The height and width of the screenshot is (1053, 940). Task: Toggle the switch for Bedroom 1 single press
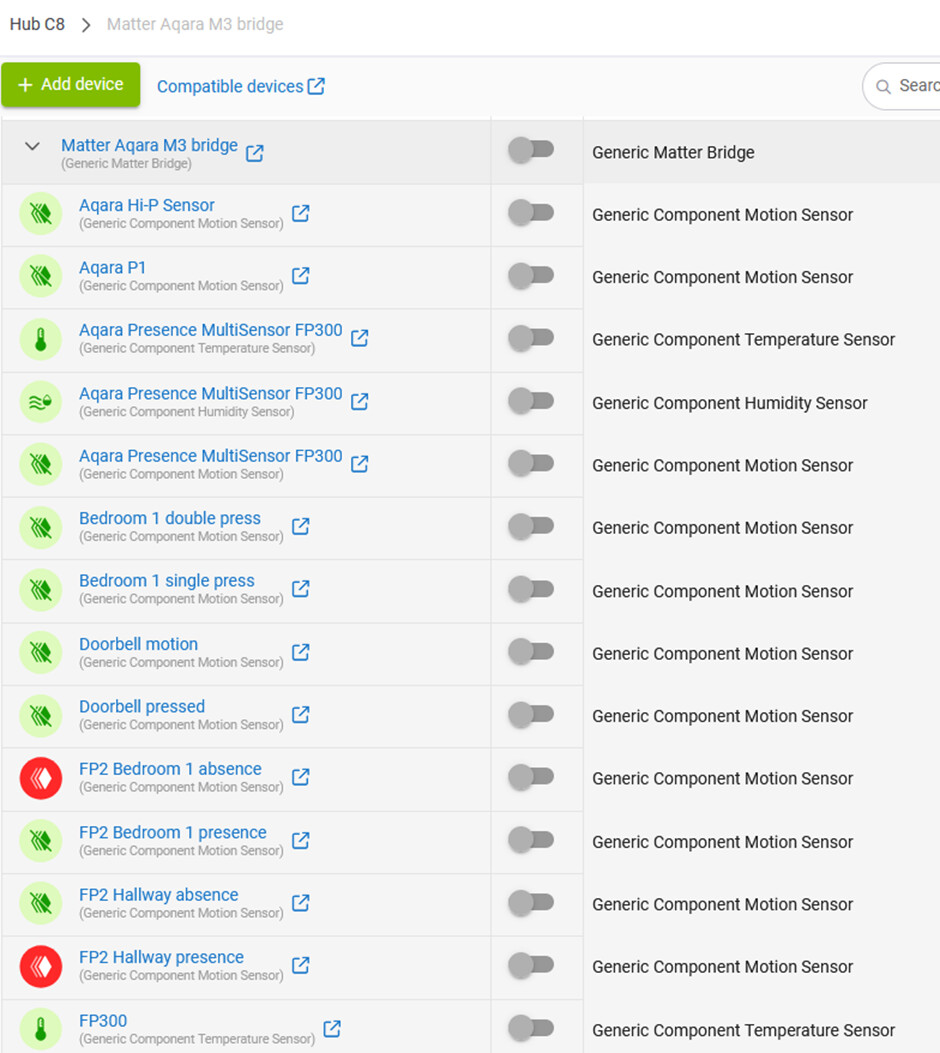click(x=531, y=588)
